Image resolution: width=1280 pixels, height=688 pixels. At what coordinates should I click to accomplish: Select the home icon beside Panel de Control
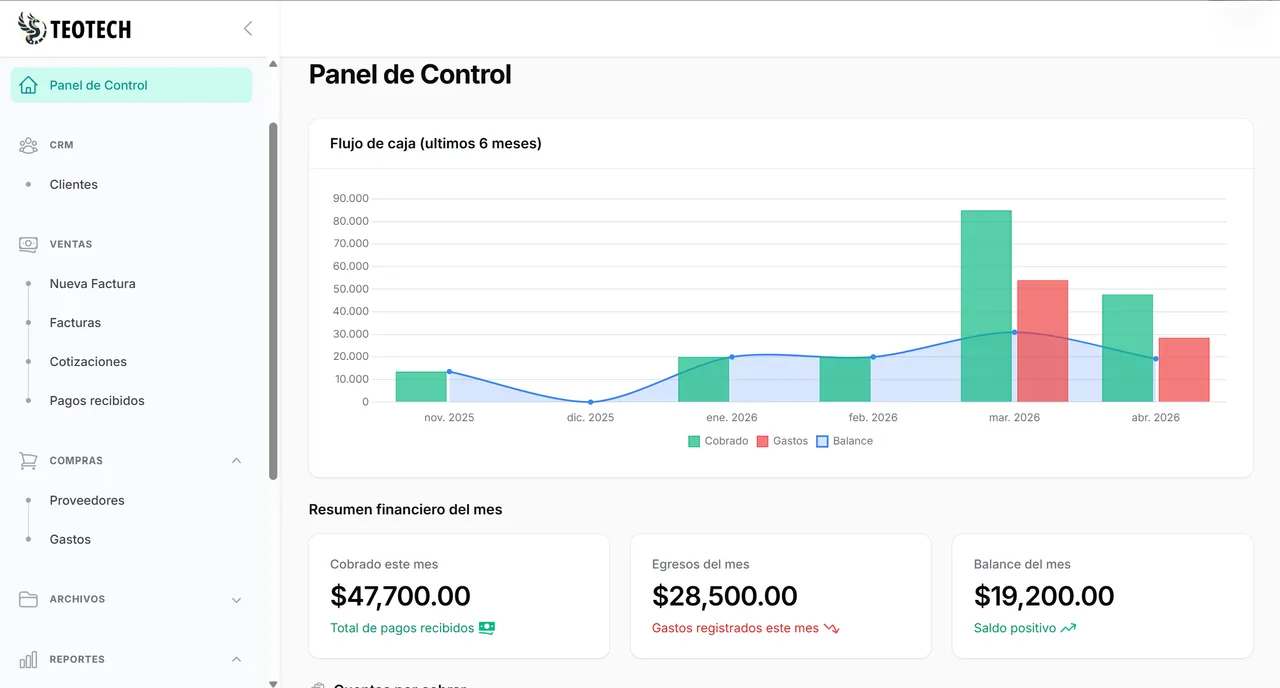click(x=27, y=85)
